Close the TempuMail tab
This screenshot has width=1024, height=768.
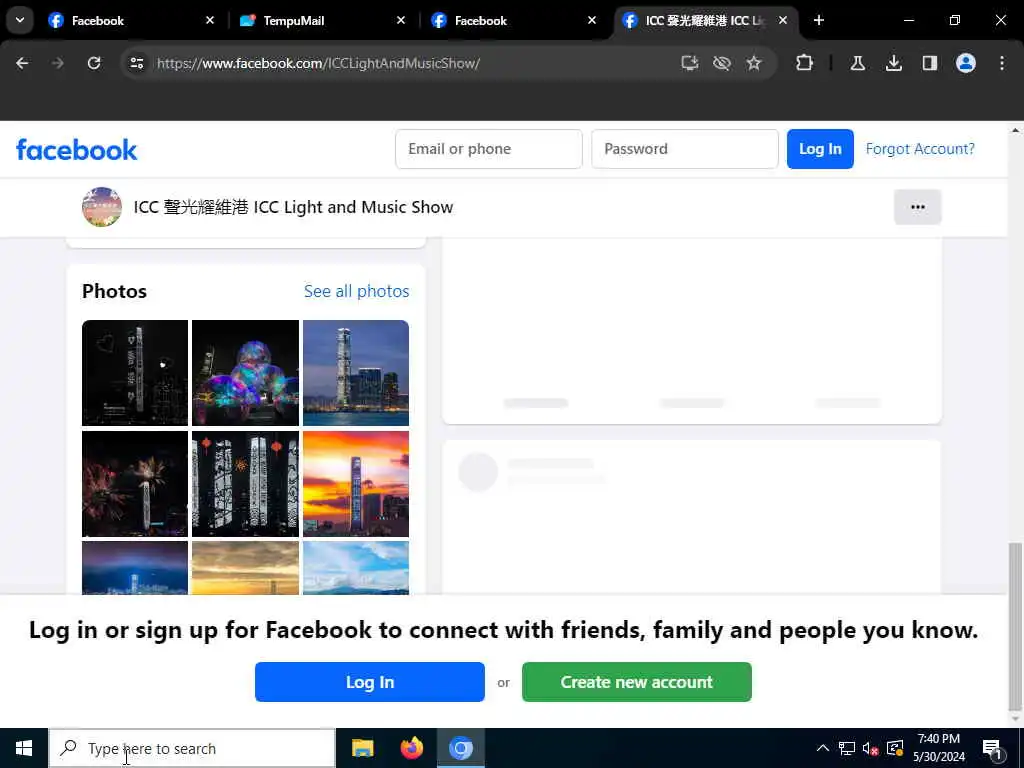coord(401,21)
